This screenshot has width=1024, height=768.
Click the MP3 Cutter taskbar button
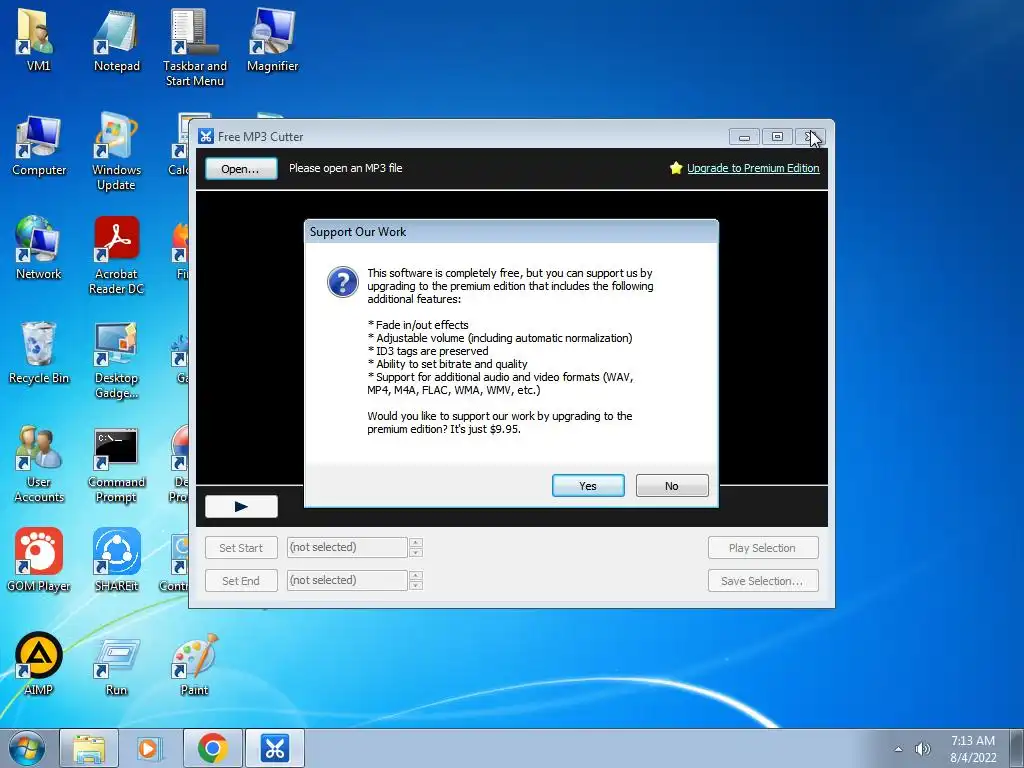[x=274, y=748]
